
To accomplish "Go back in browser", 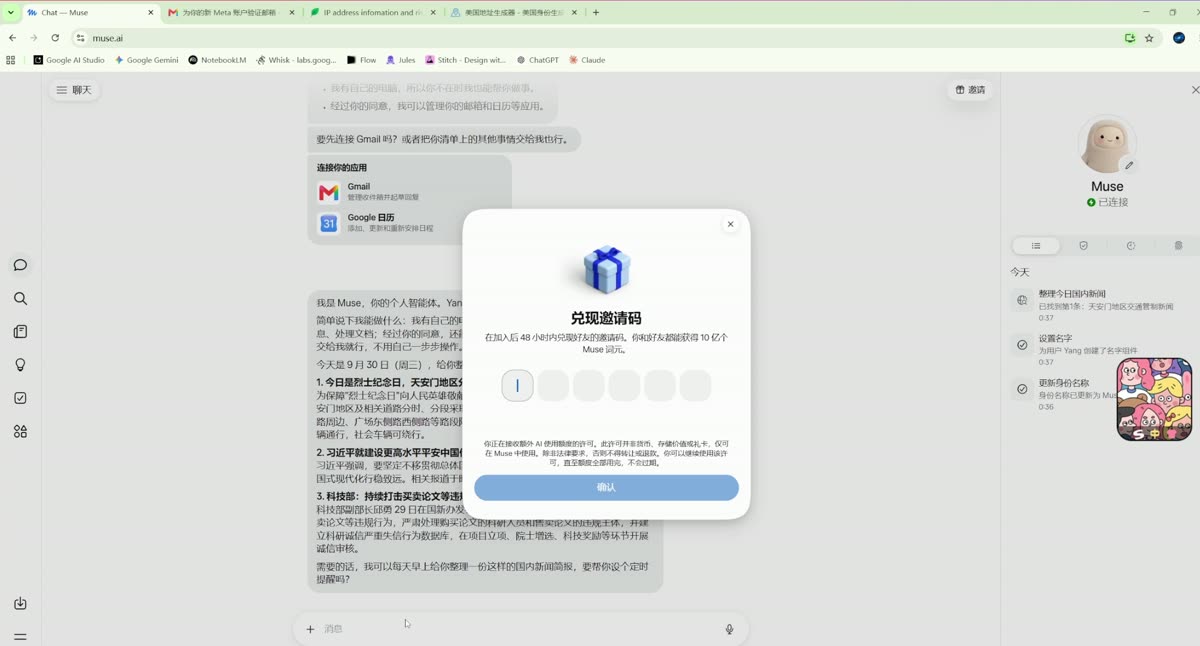I will 12,38.
